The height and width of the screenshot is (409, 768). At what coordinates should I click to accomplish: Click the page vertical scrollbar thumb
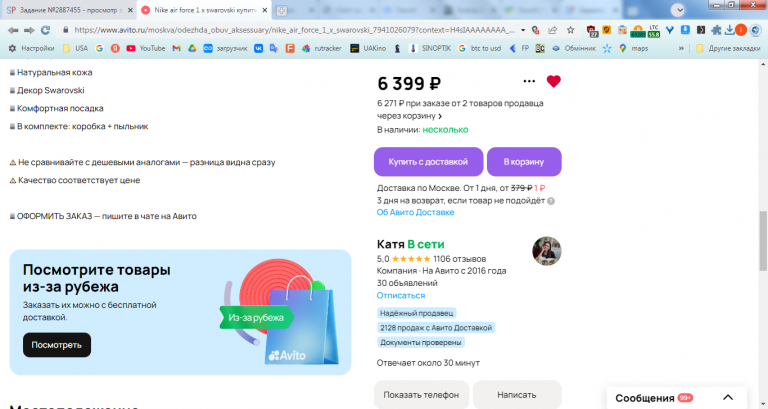pyautogui.click(x=763, y=241)
